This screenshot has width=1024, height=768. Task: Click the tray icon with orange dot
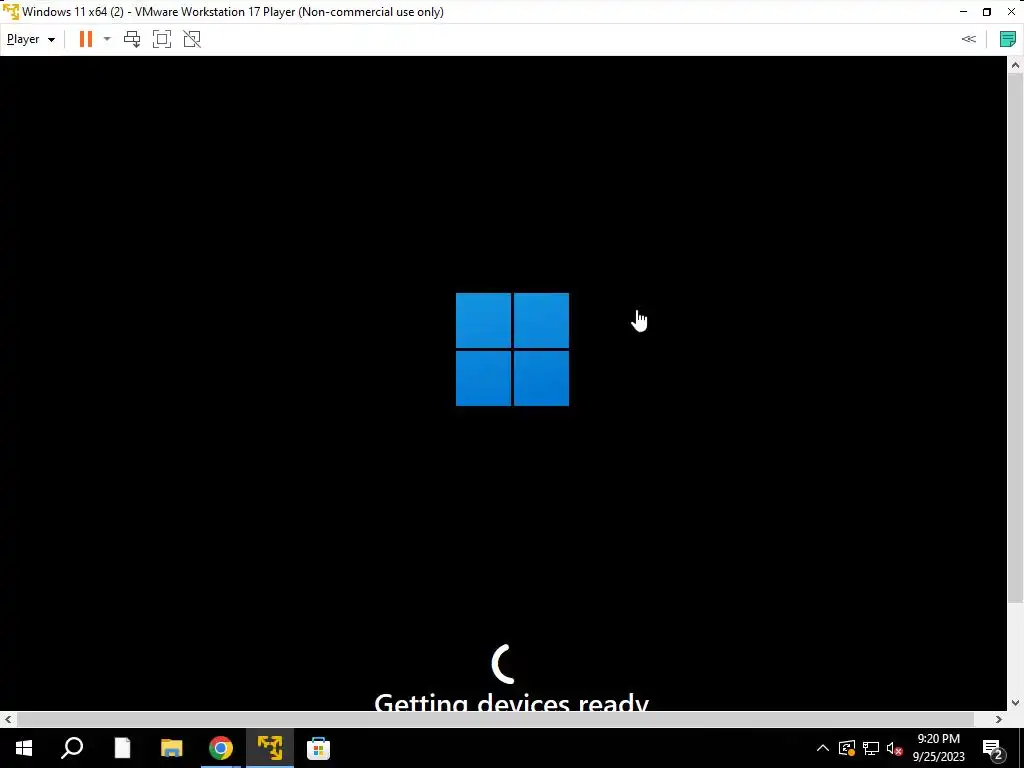847,748
